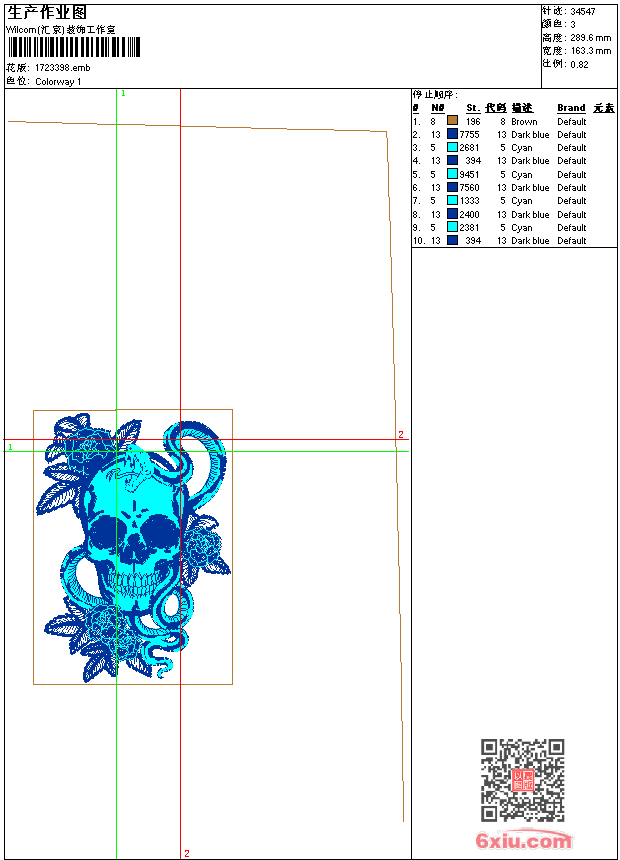This screenshot has height=860, width=620.
Task: Click the red marker 2 at right edge
Action: 401,434
